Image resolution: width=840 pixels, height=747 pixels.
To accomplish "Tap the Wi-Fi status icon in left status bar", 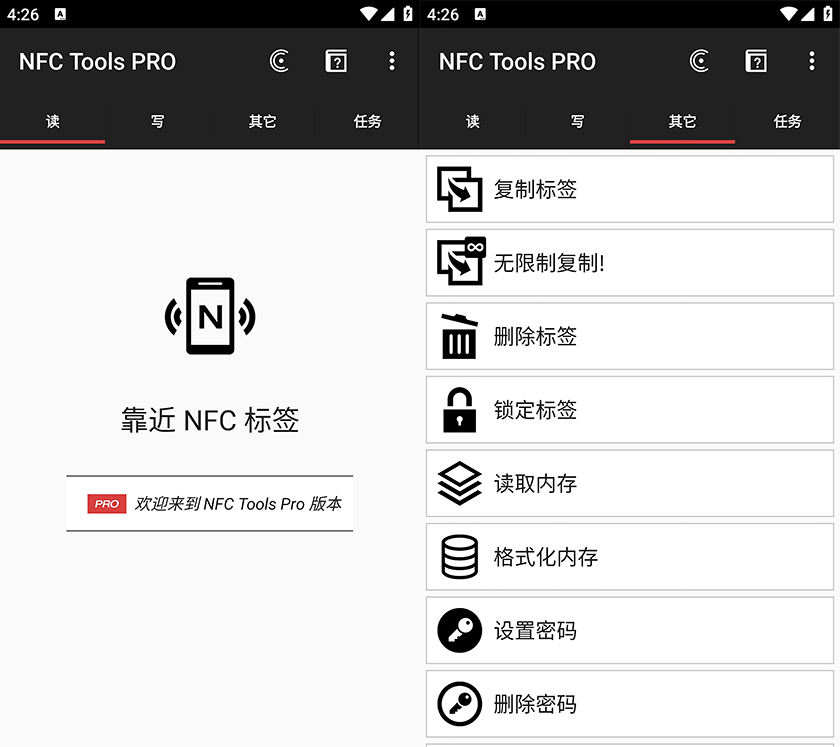I will pos(369,14).
